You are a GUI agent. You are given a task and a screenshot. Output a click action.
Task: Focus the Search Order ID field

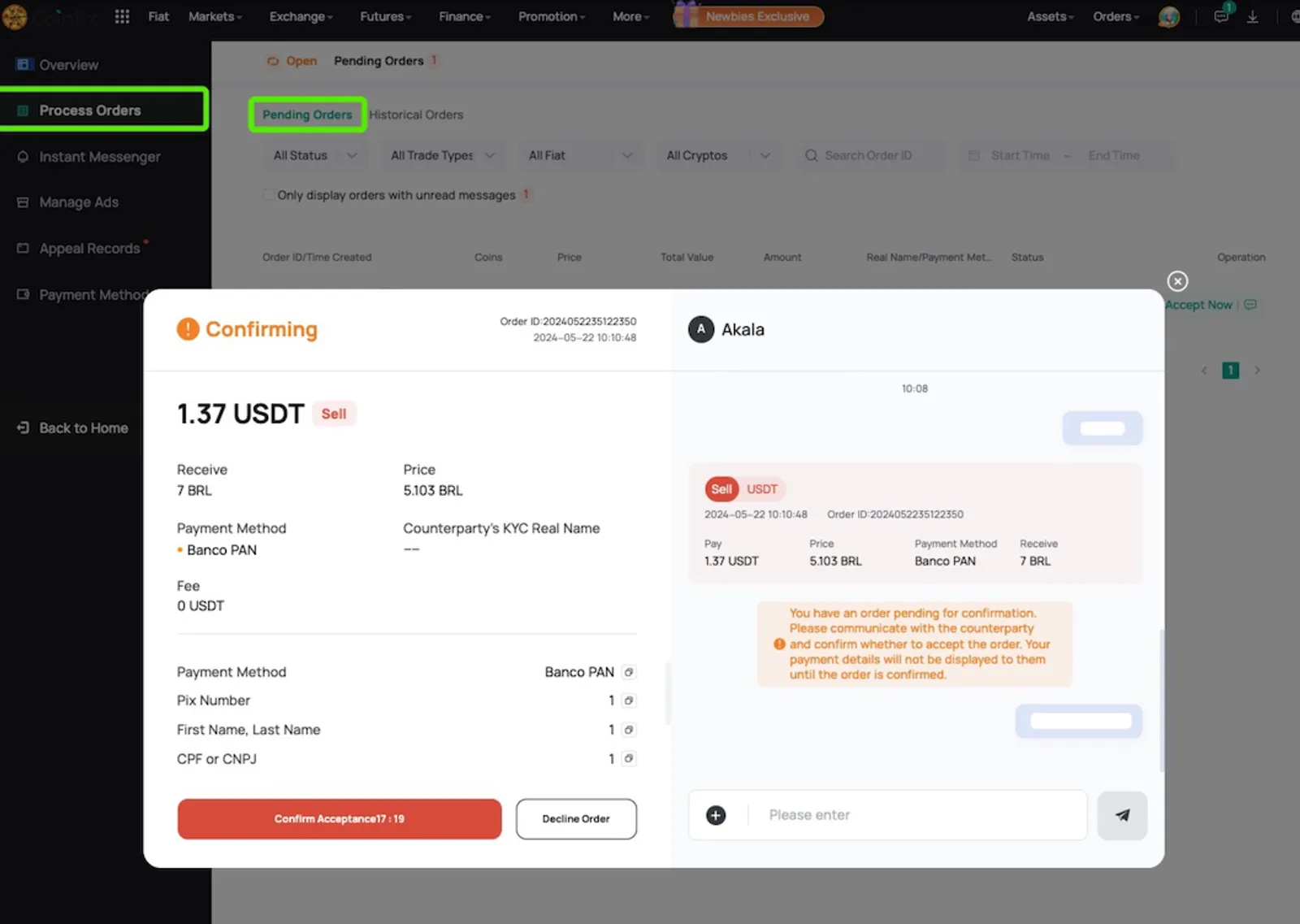pyautogui.click(x=870, y=155)
